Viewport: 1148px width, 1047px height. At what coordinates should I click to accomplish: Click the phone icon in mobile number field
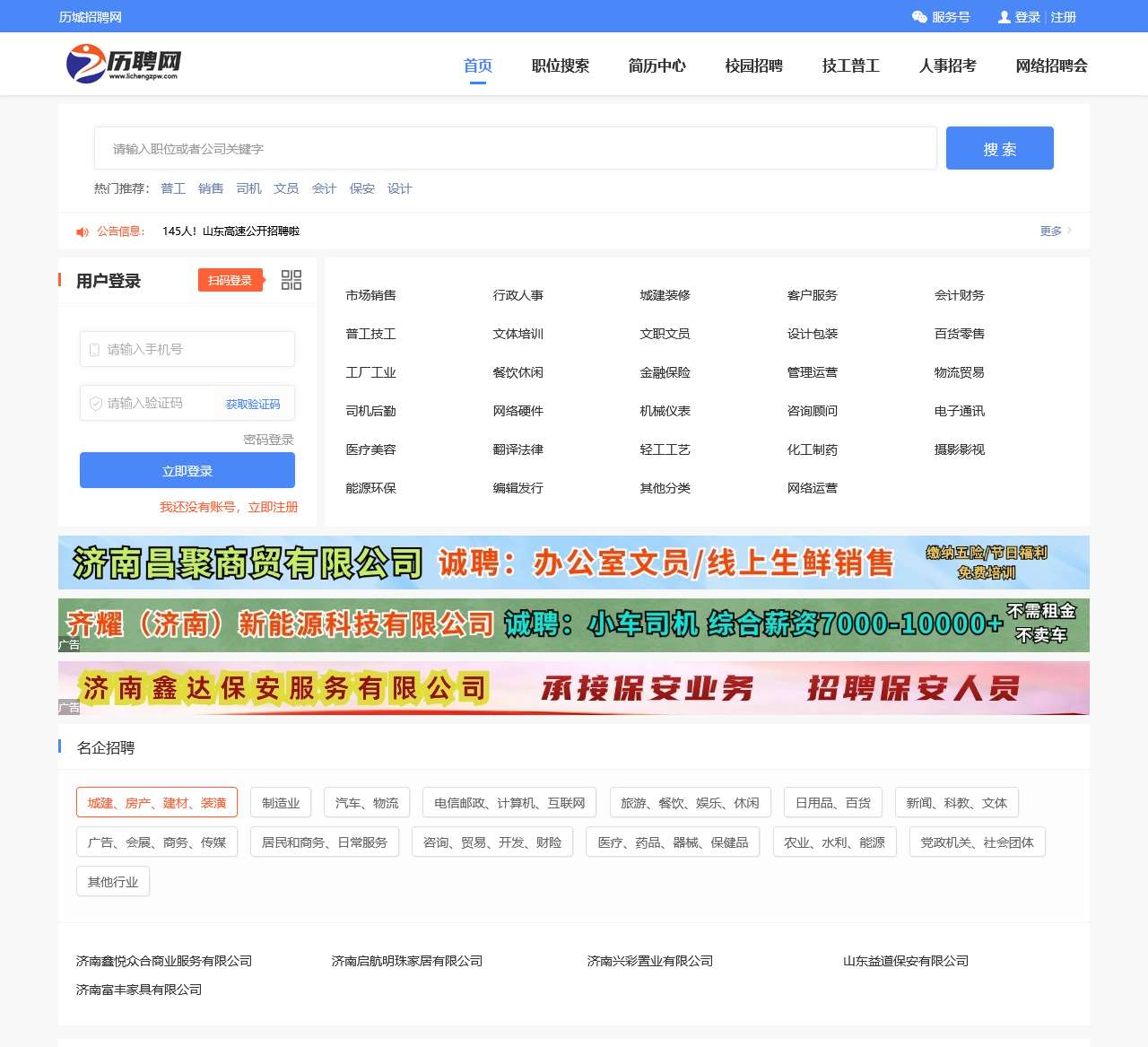[x=94, y=349]
